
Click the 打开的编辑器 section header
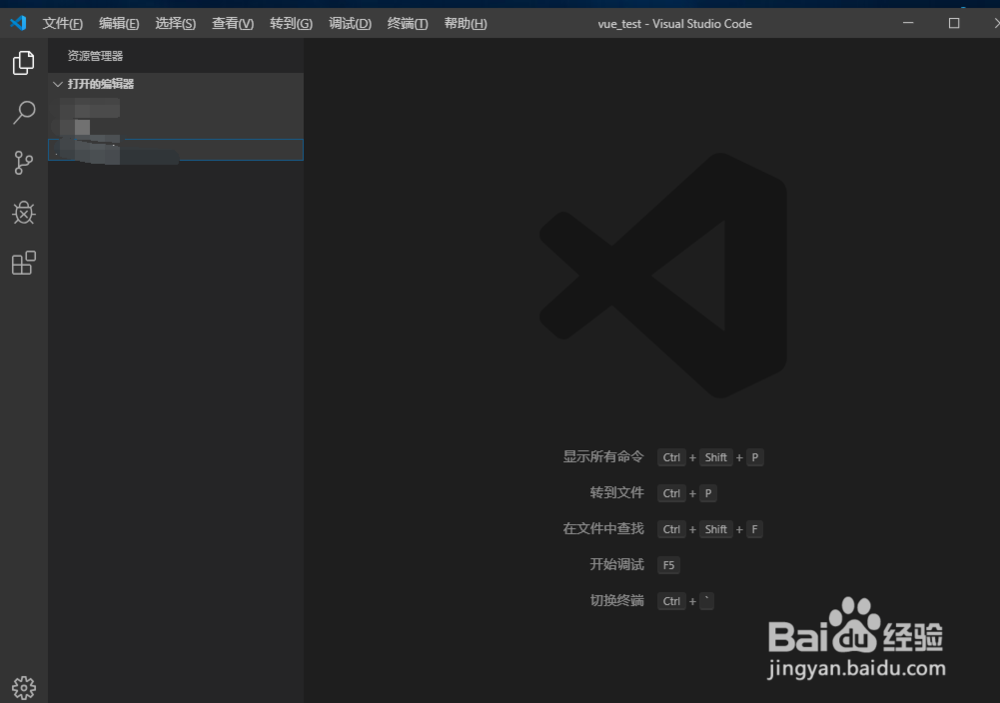pyautogui.click(x=176, y=84)
